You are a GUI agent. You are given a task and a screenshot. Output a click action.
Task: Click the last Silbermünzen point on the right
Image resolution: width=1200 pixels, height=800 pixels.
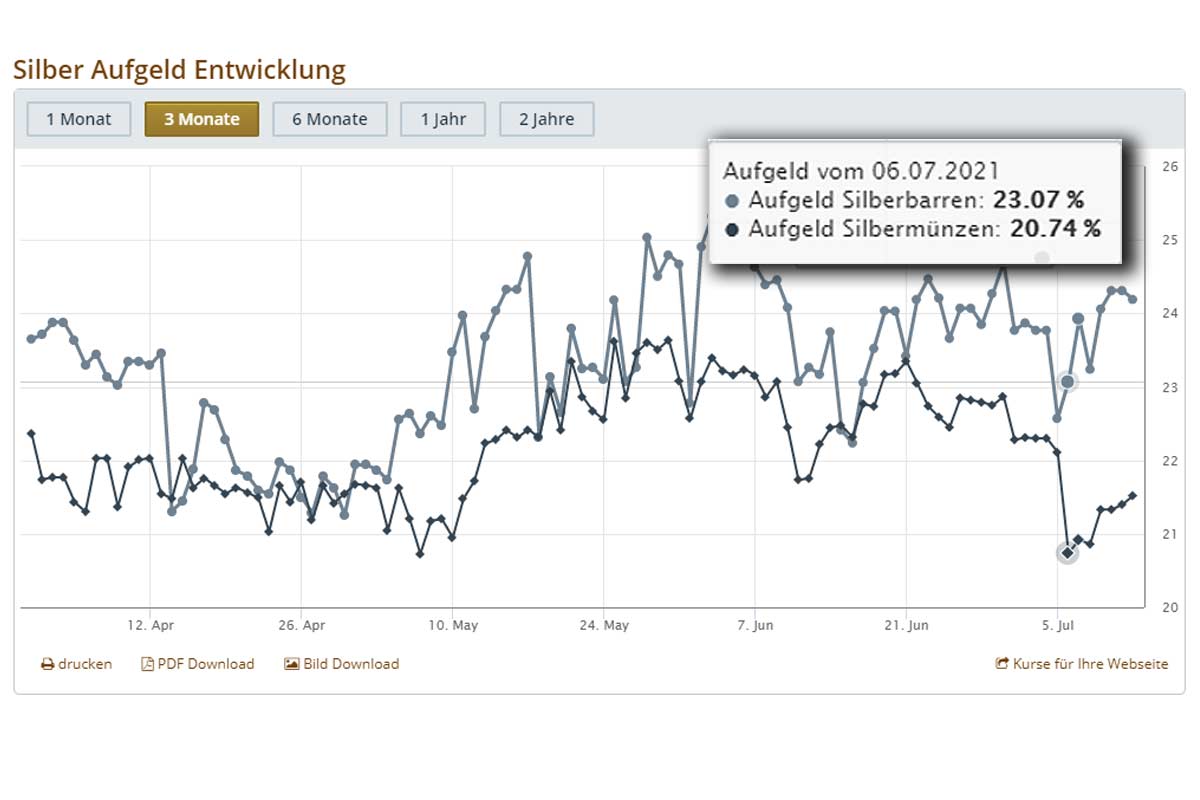[x=1132, y=495]
